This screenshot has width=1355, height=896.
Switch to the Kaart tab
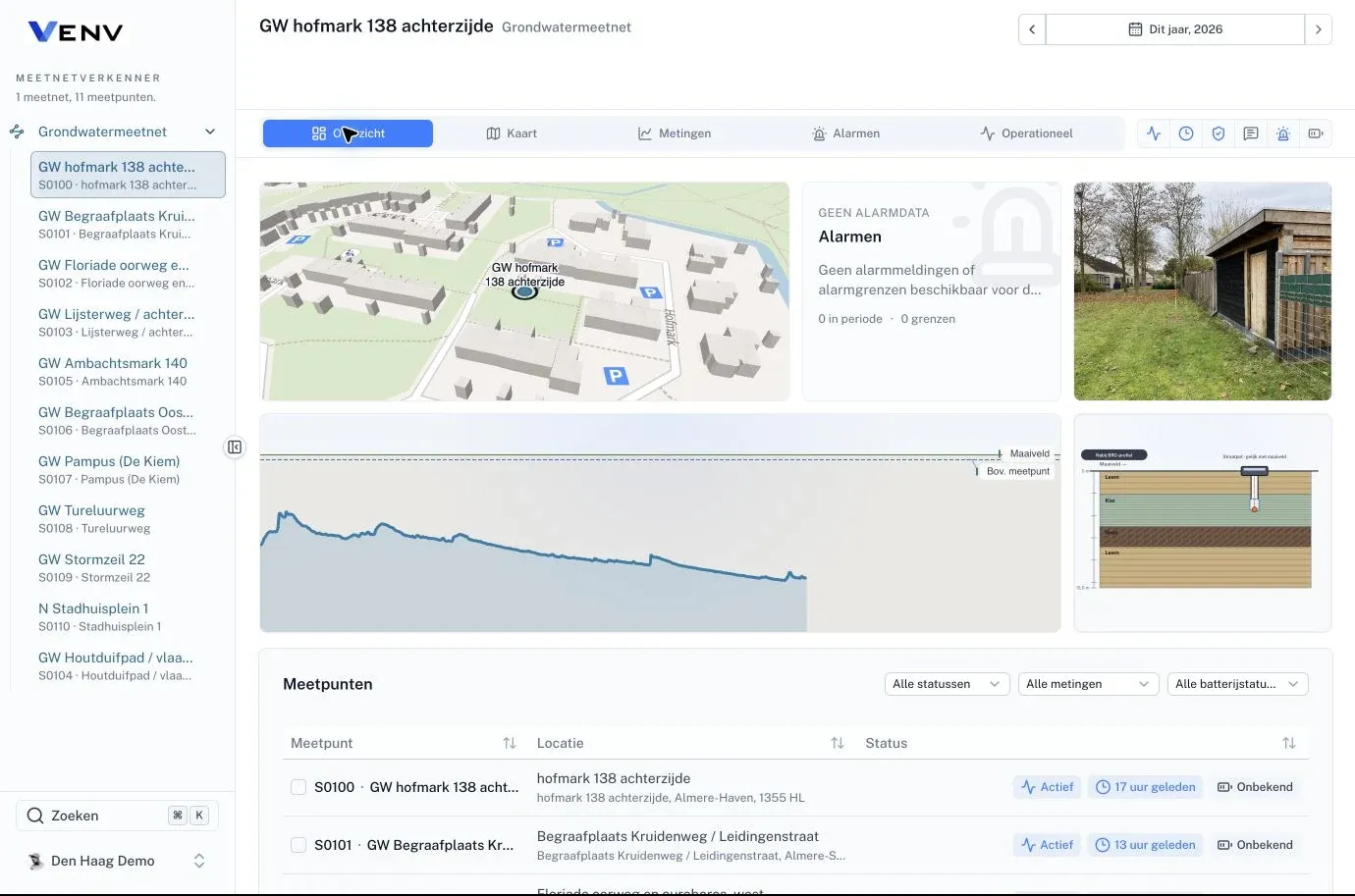512,133
